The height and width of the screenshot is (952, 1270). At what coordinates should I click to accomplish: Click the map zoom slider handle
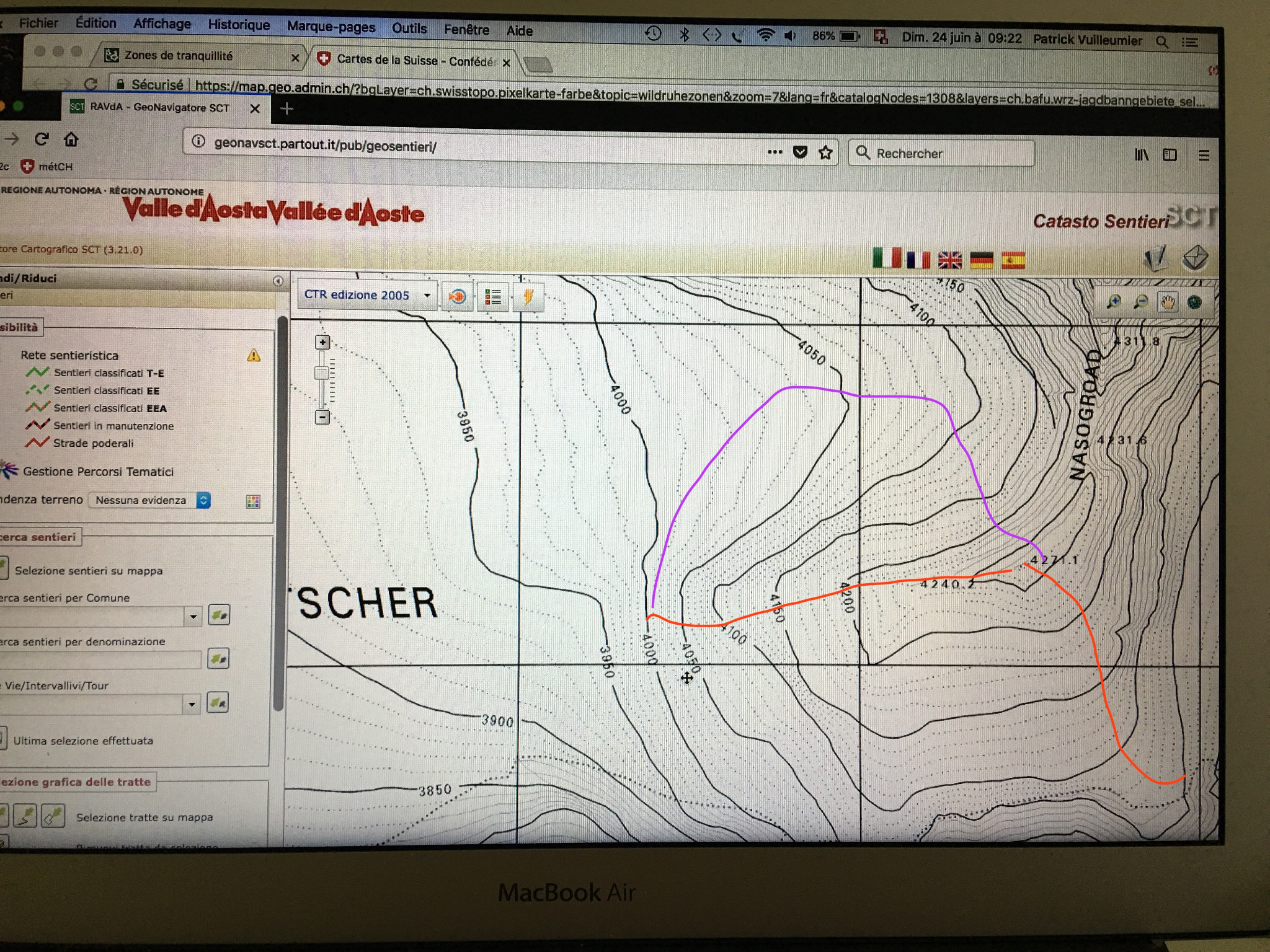click(322, 372)
